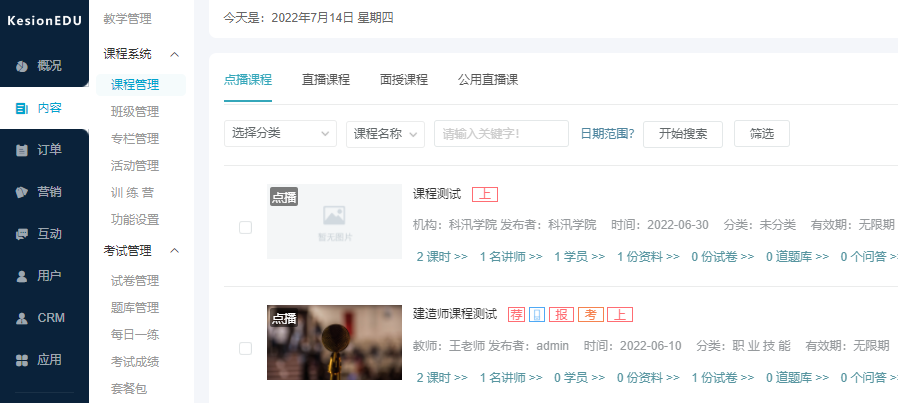Image resolution: width=898 pixels, height=403 pixels.
Task: Open the 互动 interaction sidebar icon
Action: 22,234
